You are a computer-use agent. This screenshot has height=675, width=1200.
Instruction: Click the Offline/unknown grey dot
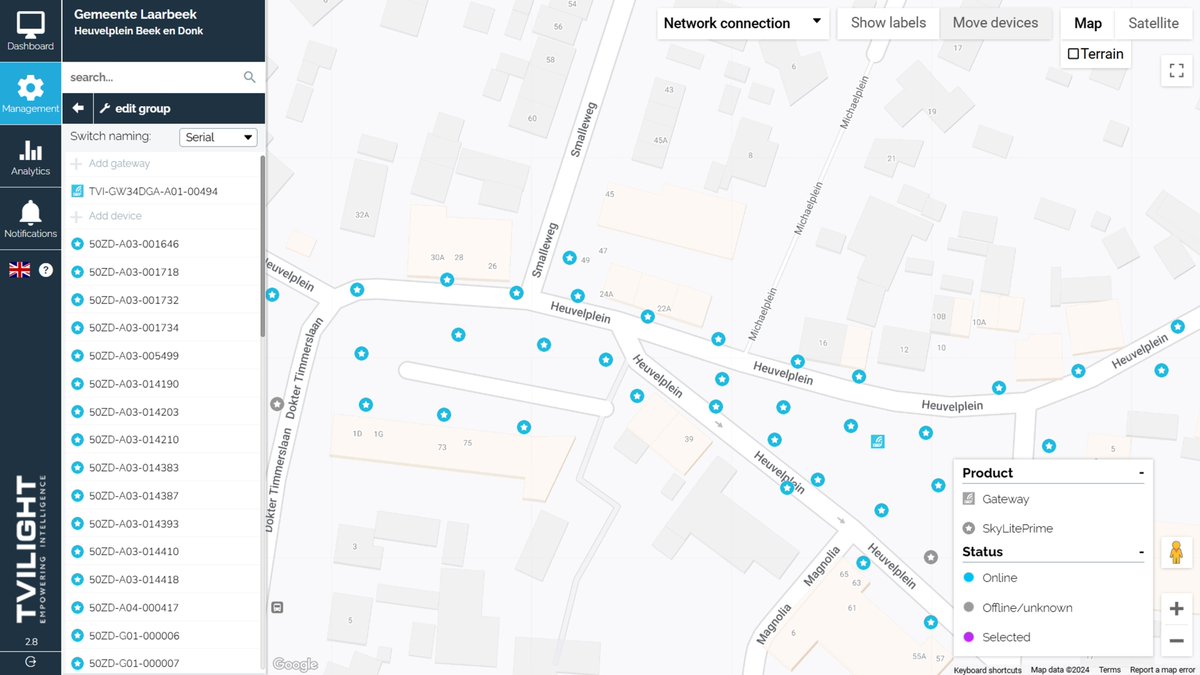968,607
